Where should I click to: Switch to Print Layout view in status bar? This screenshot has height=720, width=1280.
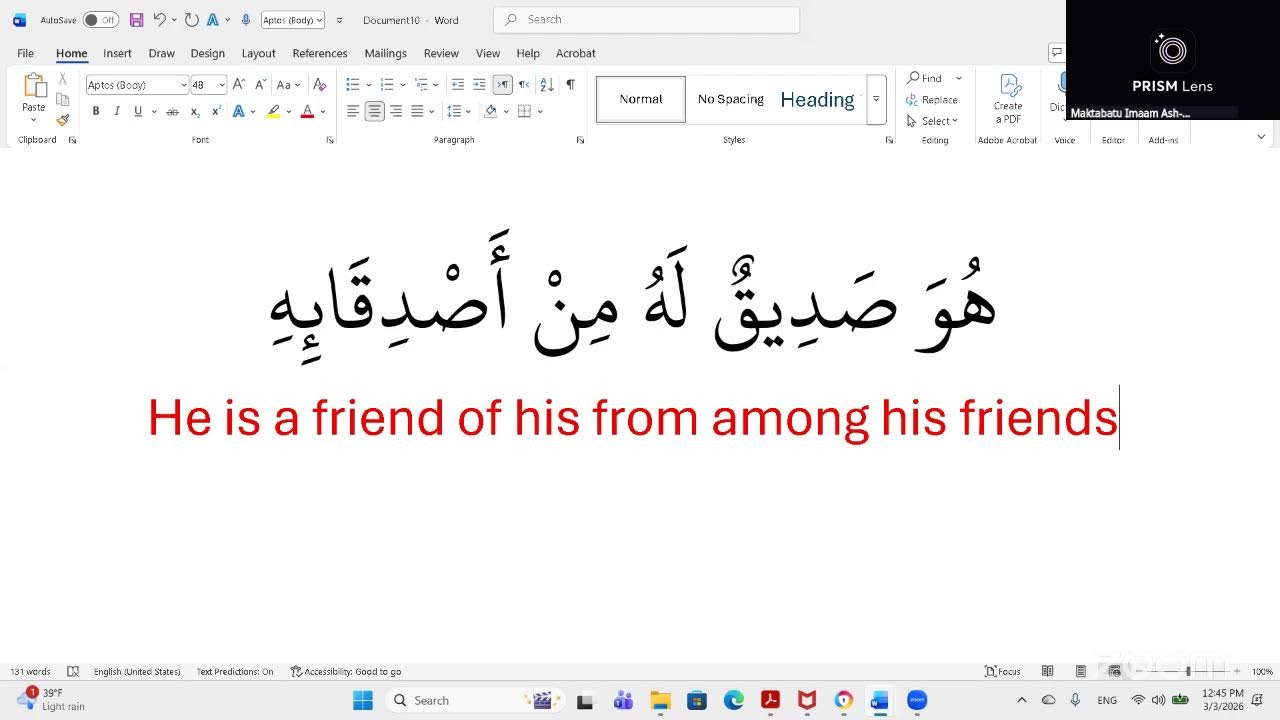pos(1081,671)
